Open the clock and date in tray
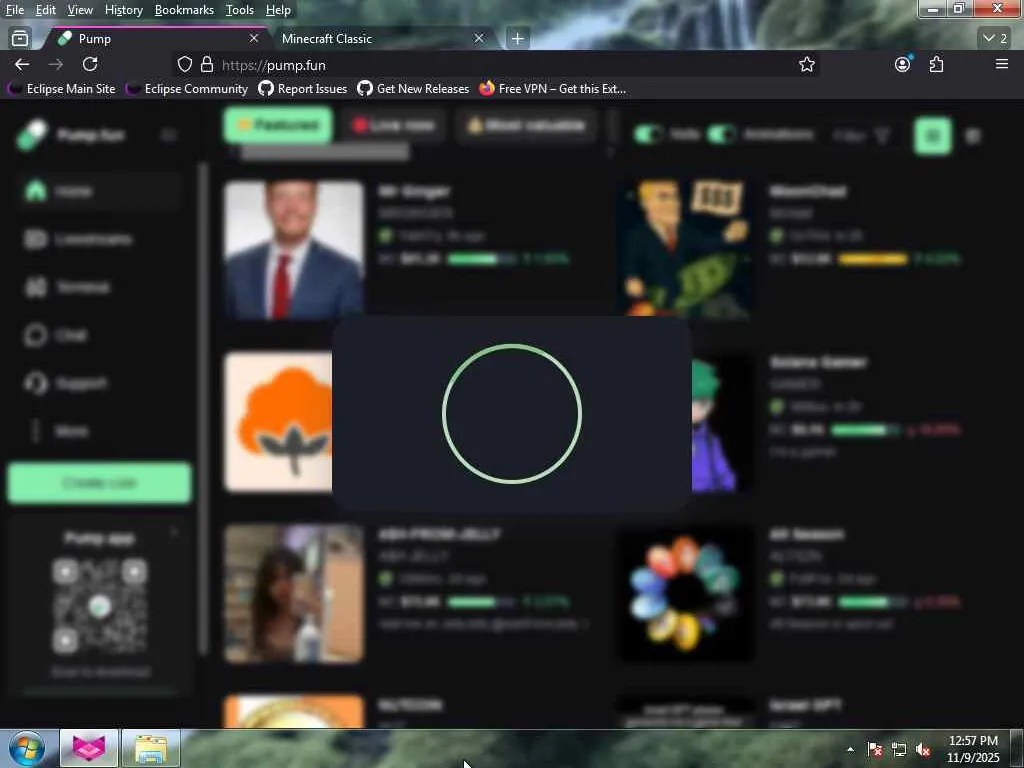 point(973,749)
